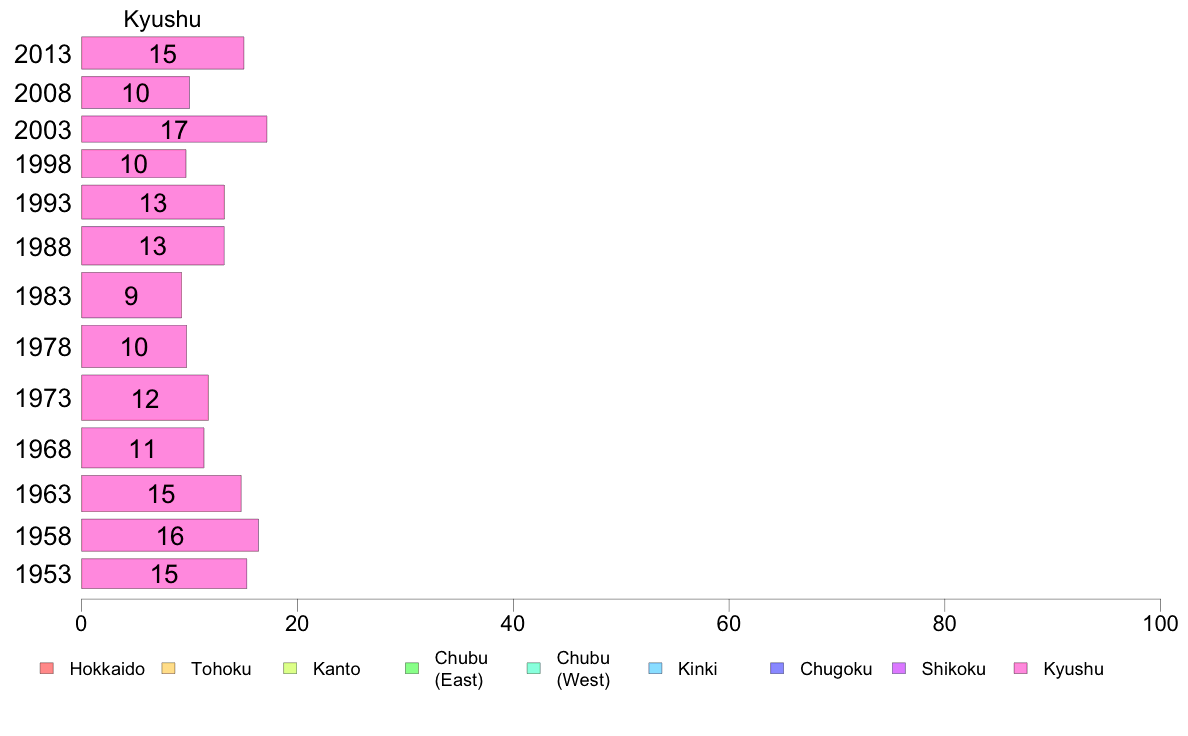This screenshot has height=736, width=1188.
Task: Select the Kanto legend swatch
Action: tap(290, 668)
